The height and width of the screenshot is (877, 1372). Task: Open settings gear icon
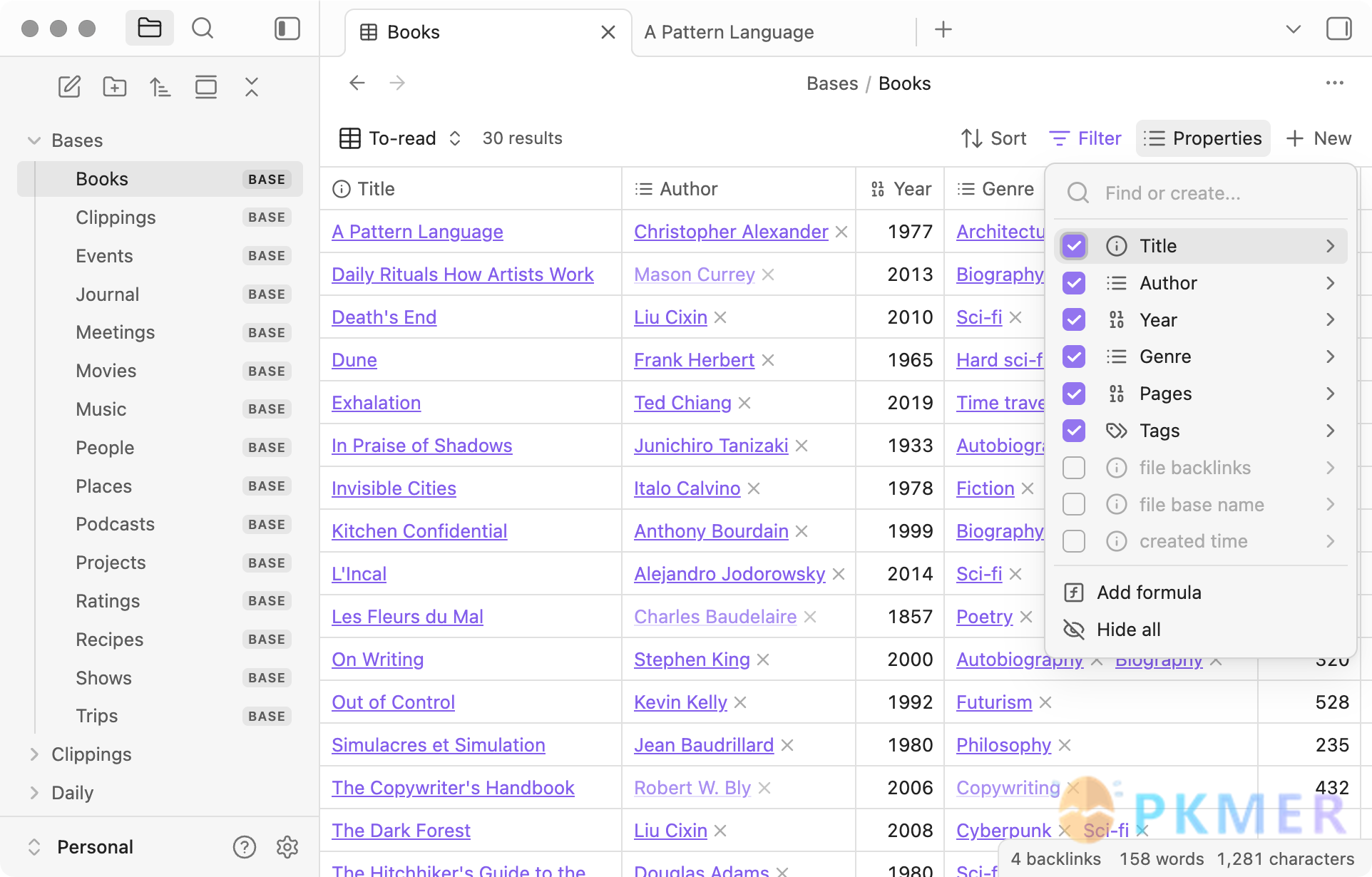point(287,847)
